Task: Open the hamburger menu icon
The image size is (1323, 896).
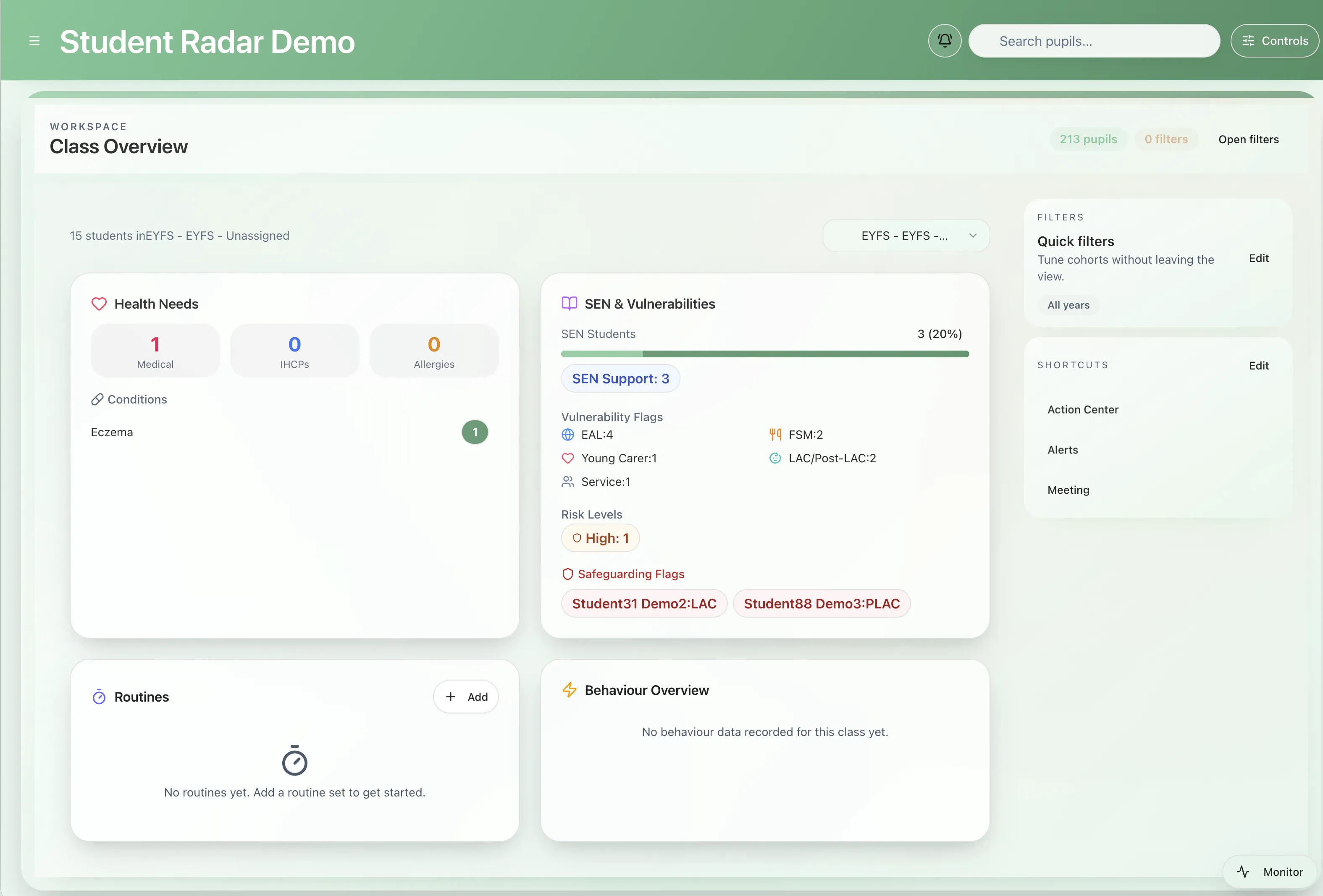Action: coord(34,41)
